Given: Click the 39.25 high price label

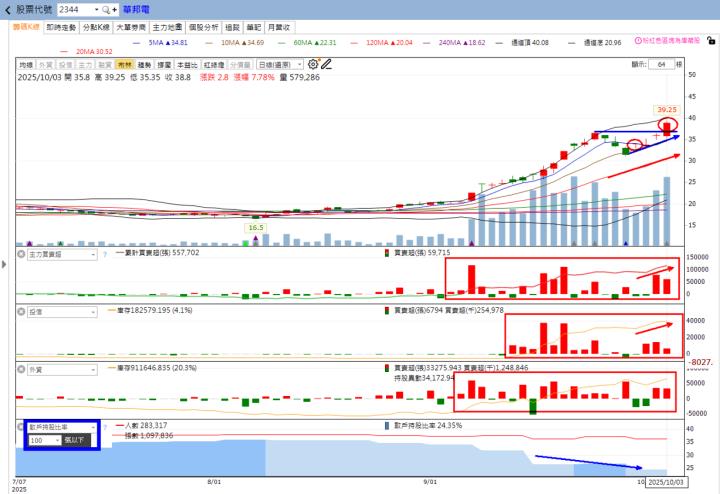Looking at the screenshot, I should pyautogui.click(x=667, y=110).
